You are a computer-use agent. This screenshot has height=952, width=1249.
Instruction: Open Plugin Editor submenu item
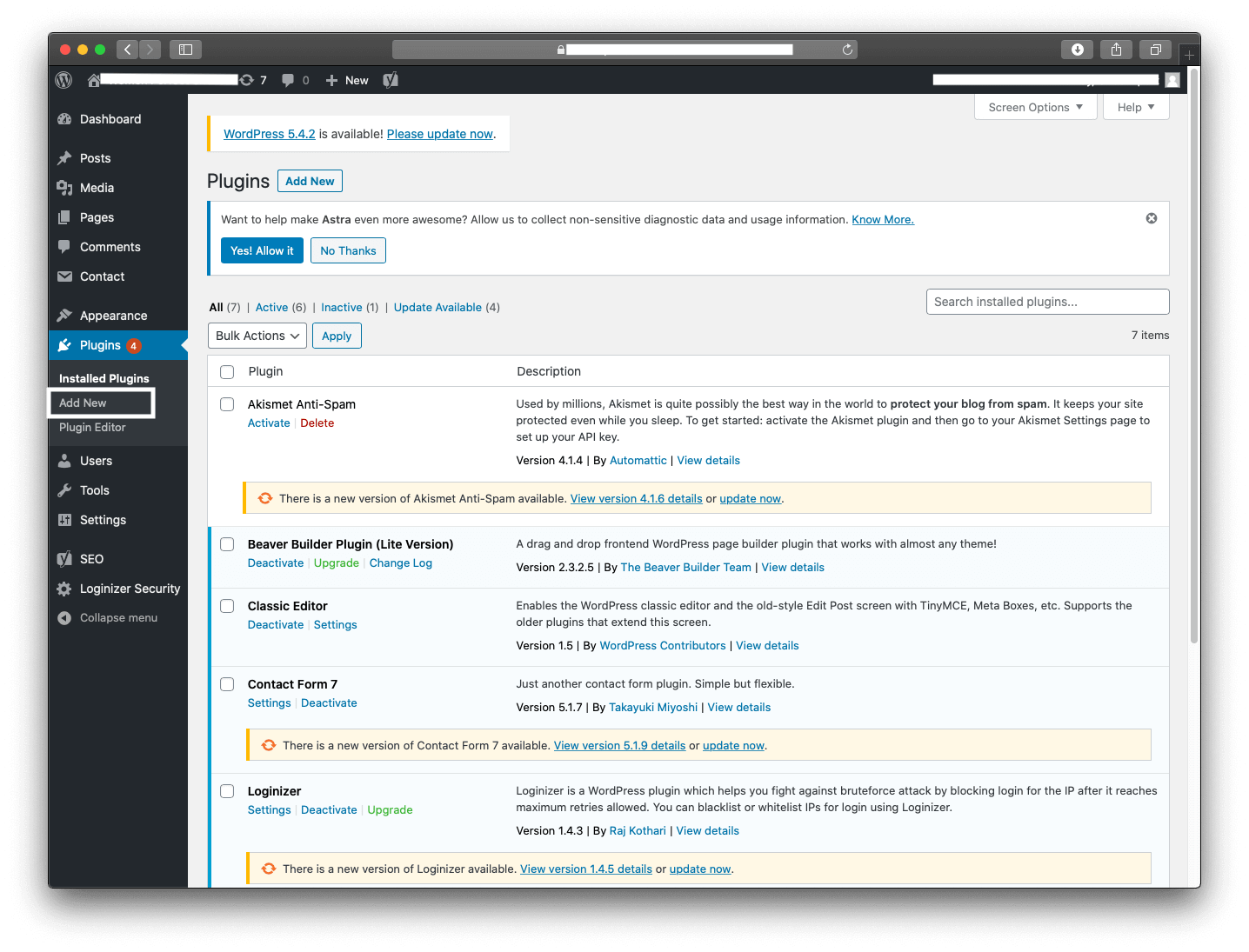point(92,428)
